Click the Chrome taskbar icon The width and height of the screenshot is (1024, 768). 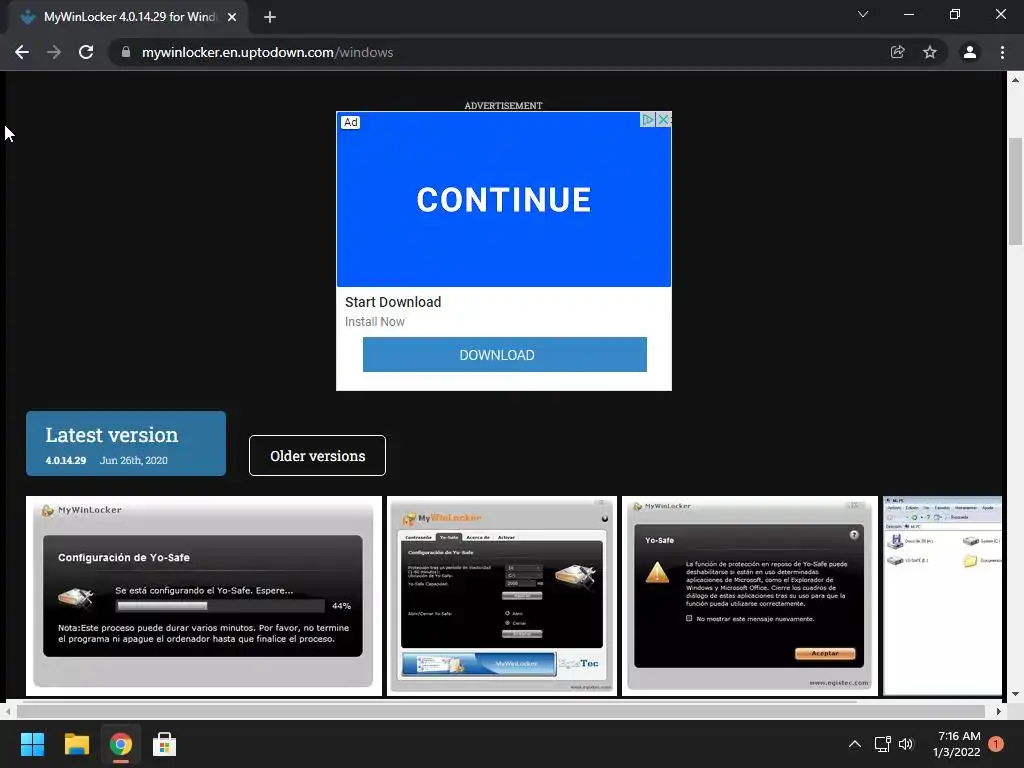(120, 744)
